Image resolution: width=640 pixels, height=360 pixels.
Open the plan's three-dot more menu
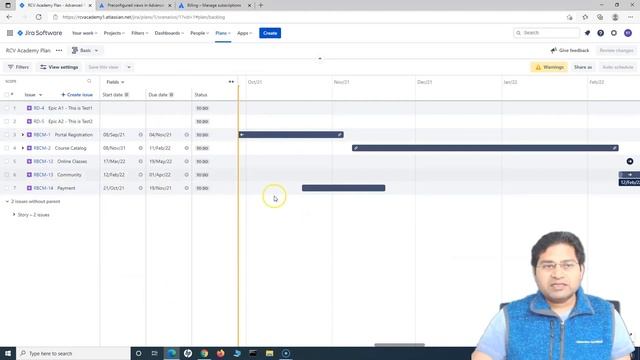tap(59, 50)
